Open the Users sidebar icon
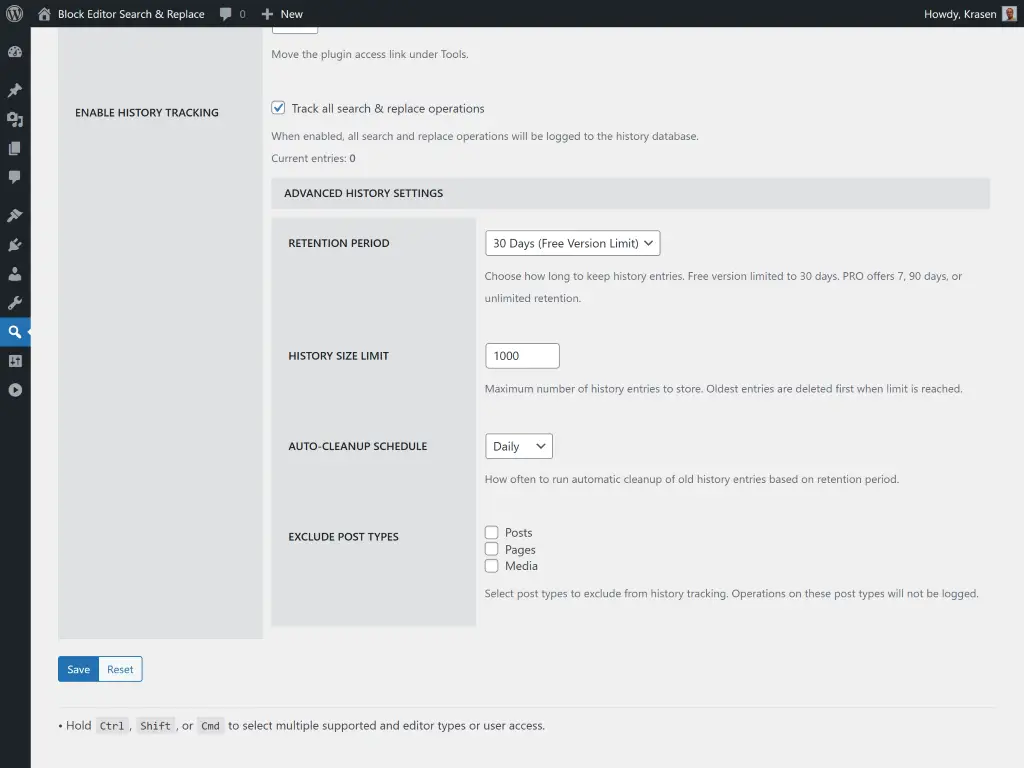1024x768 pixels. (14, 273)
